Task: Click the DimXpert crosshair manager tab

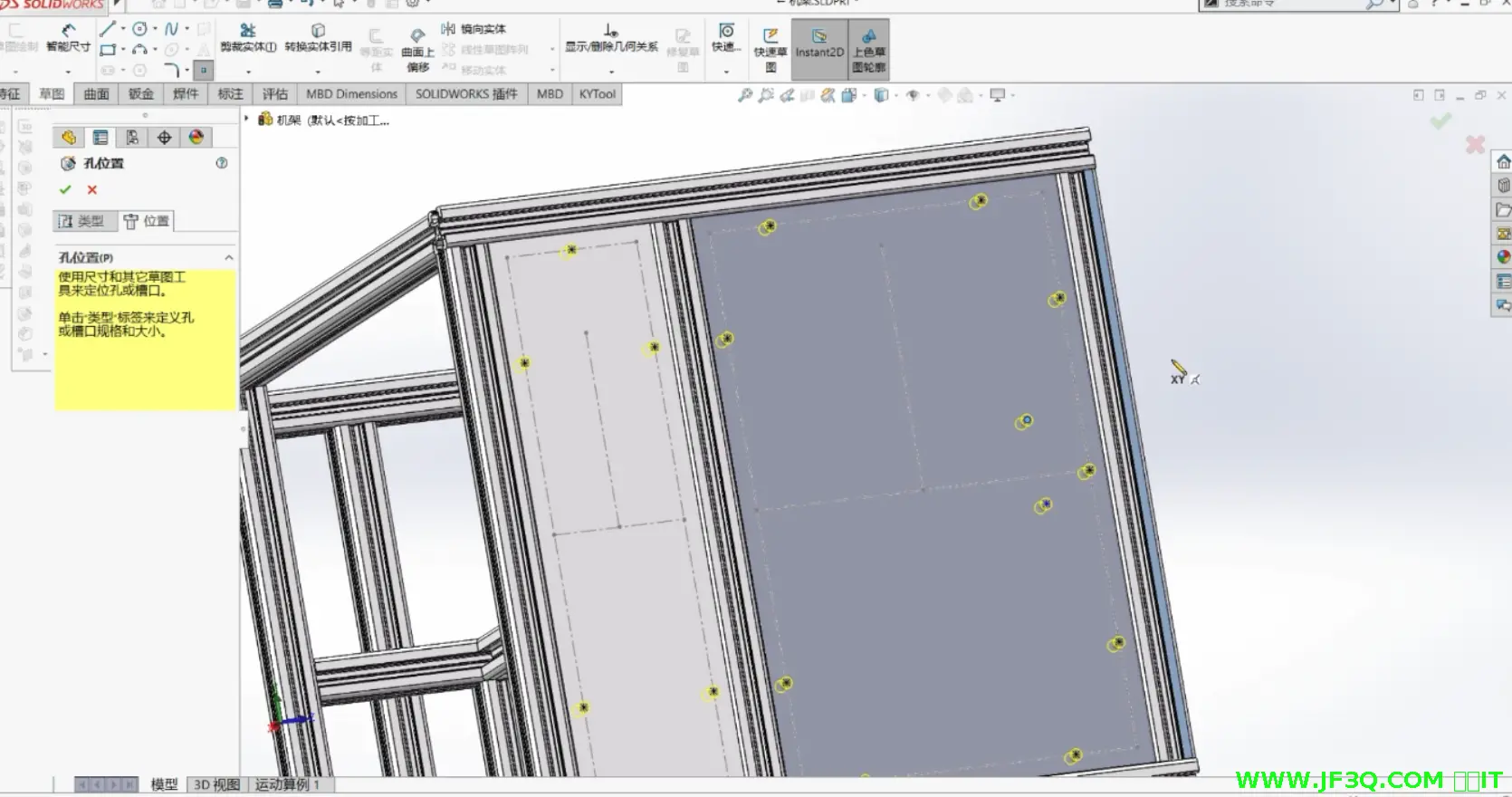Action: click(x=164, y=138)
